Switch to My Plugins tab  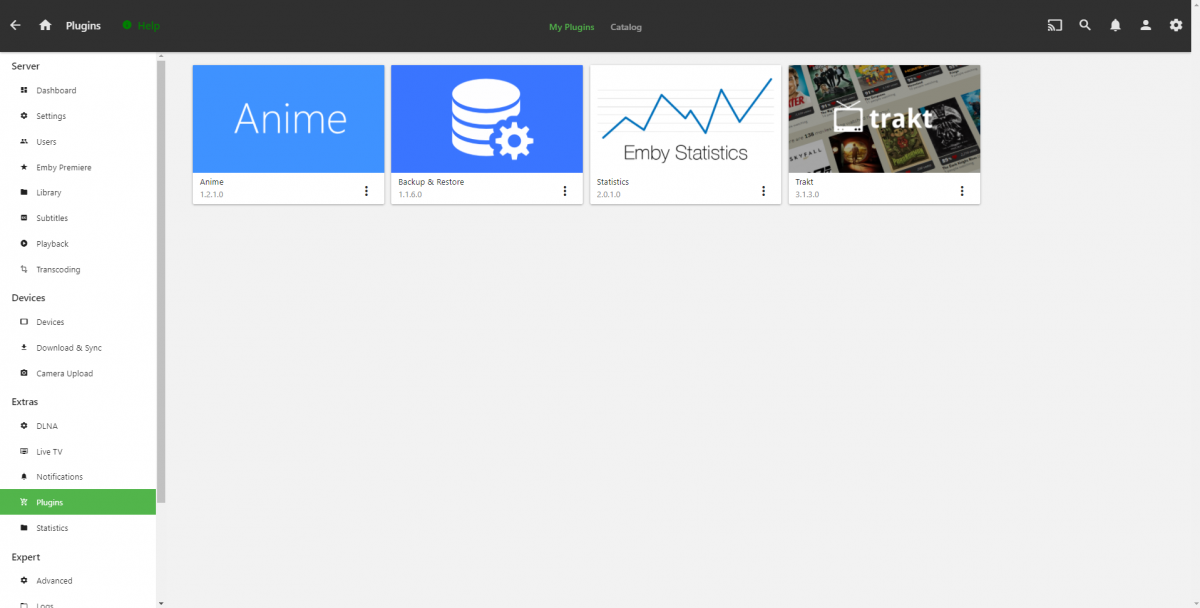coord(571,27)
